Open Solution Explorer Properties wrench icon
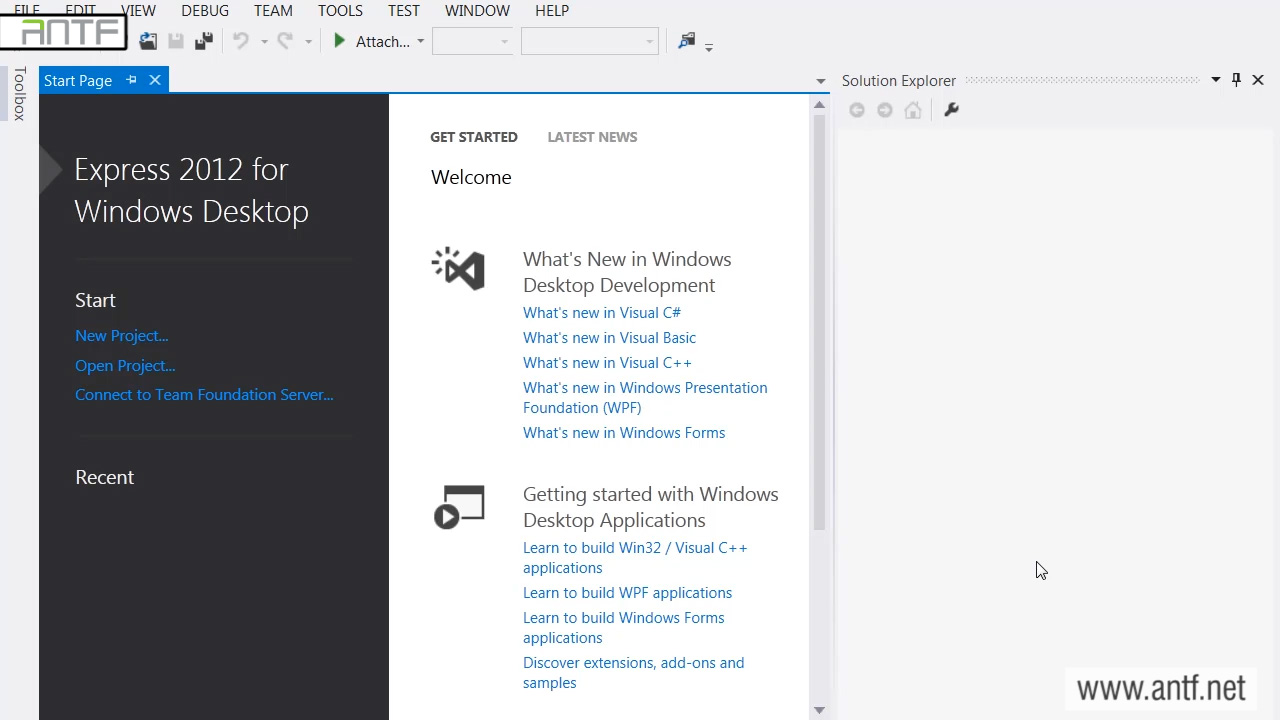1280x720 pixels. 951,110
